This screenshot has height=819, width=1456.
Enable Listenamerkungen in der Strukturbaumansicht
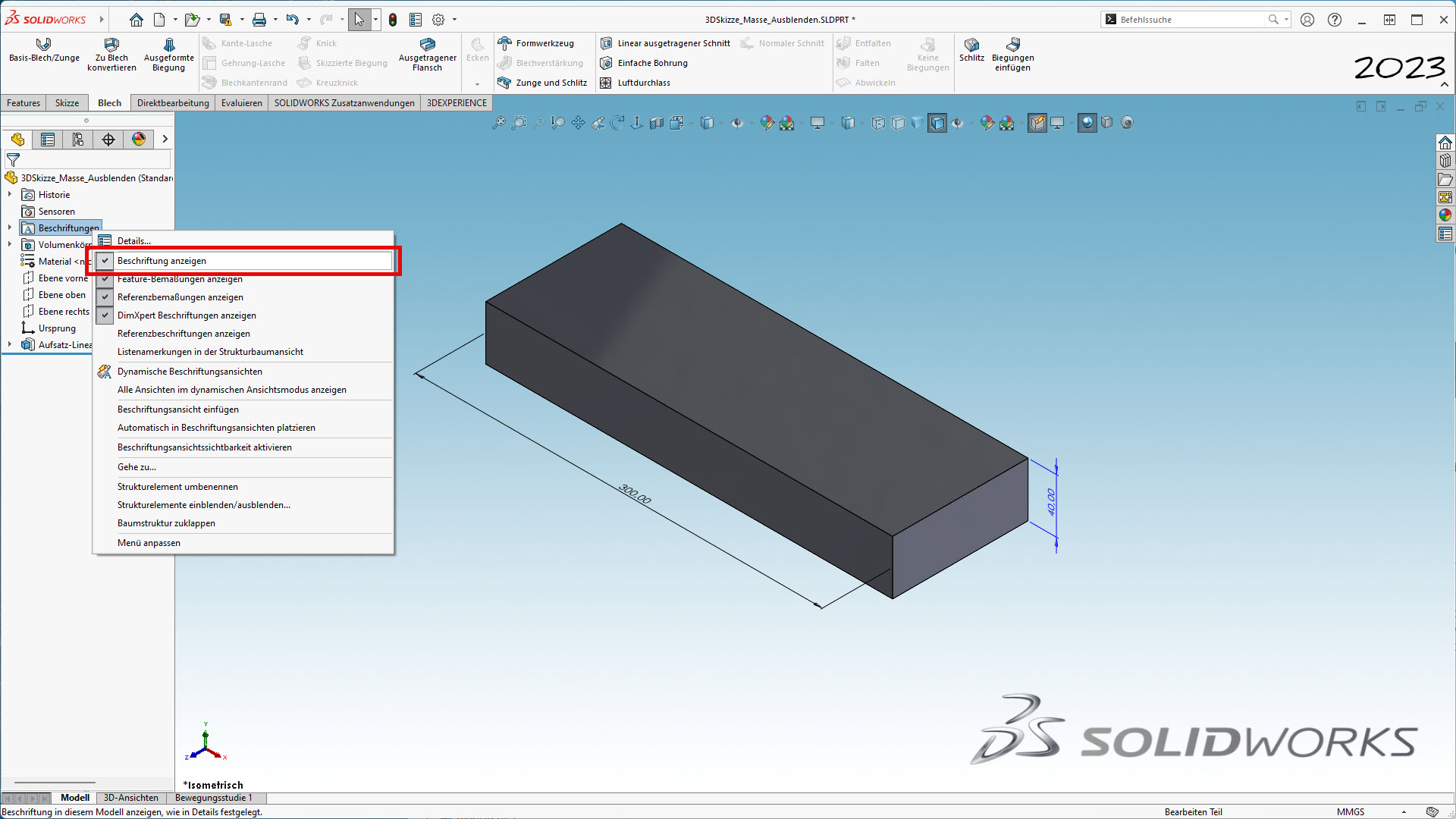coord(243,352)
